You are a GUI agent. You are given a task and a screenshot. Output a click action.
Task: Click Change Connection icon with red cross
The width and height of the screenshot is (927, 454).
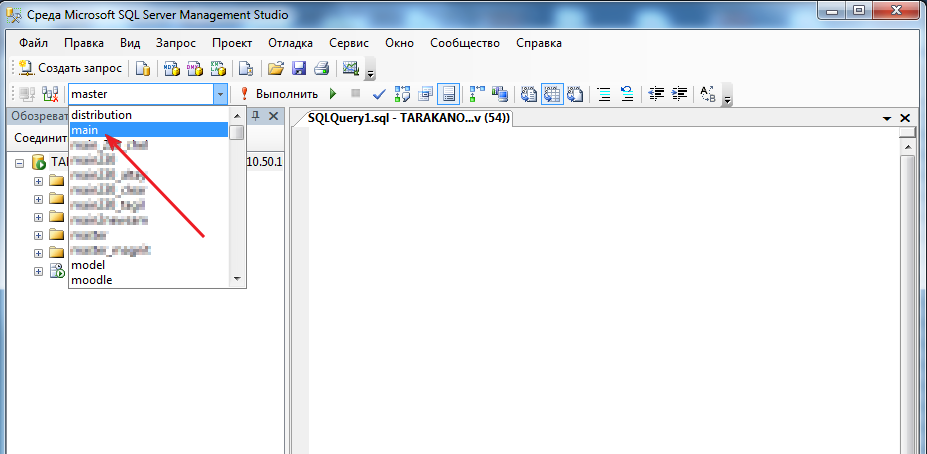point(50,93)
